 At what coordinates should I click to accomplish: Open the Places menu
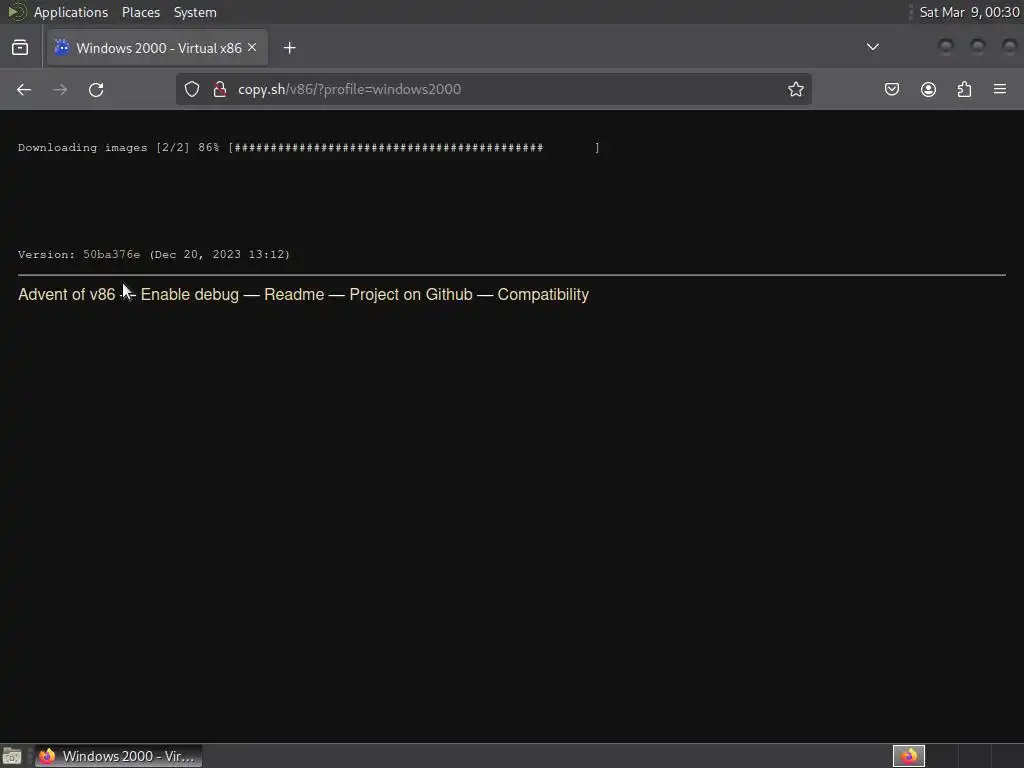(141, 12)
